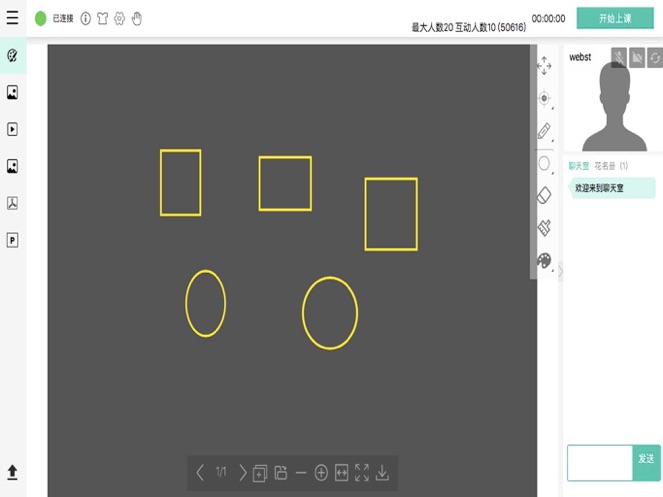The image size is (663, 497).
Task: Open the T-shirt skin theme icon
Action: 102,19
